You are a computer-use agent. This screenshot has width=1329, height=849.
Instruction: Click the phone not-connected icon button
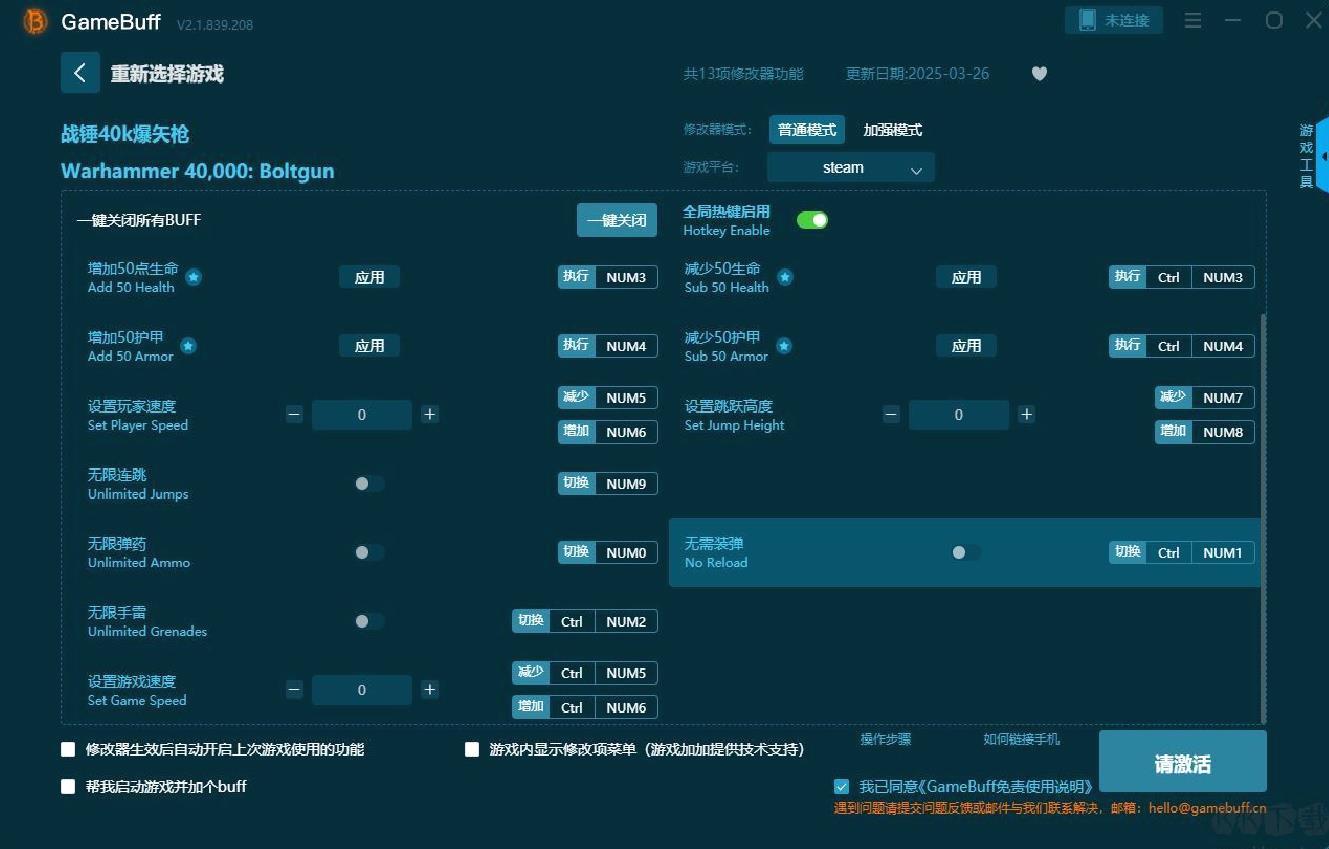[x=1114, y=20]
